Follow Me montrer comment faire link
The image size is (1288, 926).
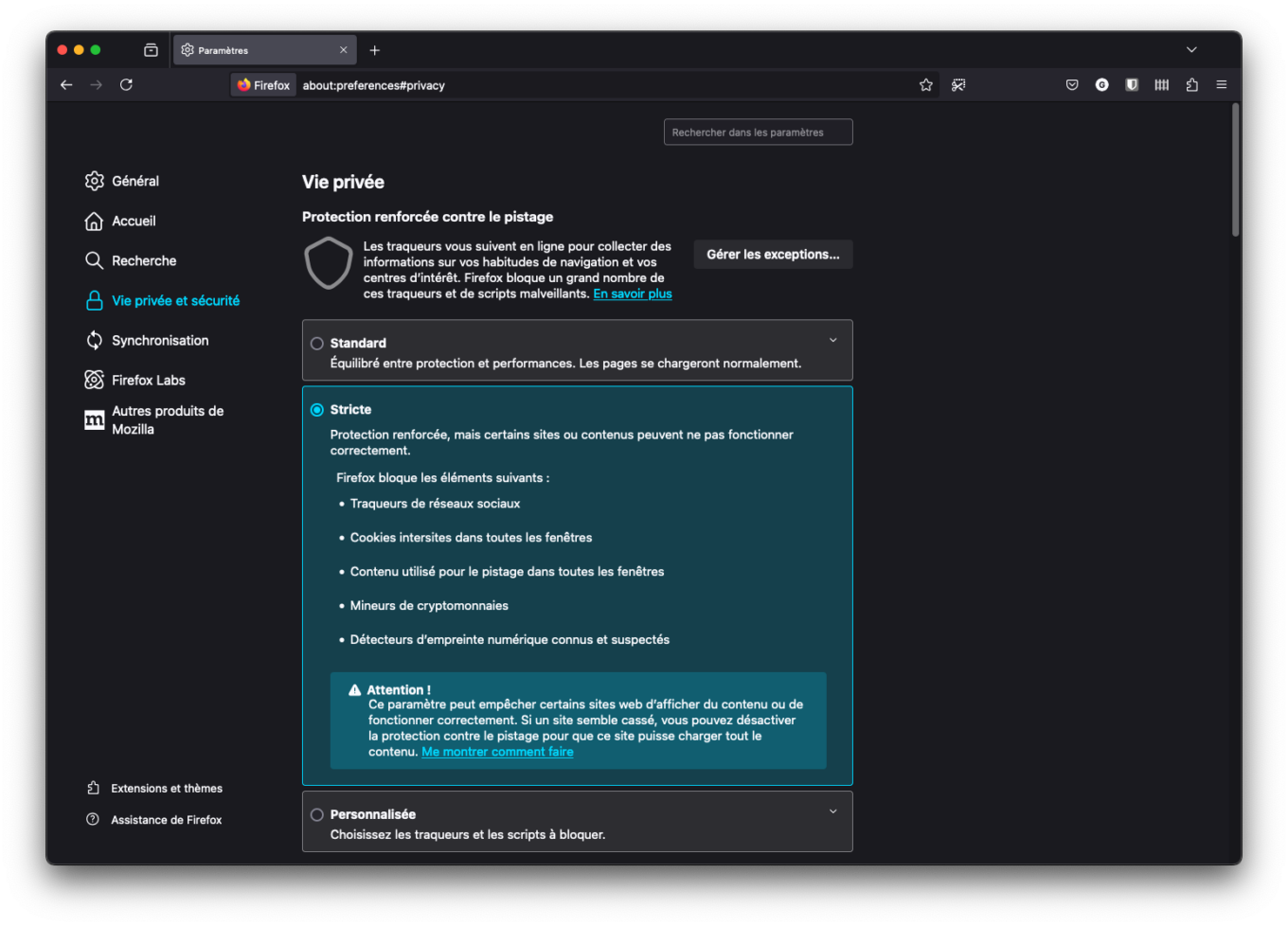tap(497, 752)
